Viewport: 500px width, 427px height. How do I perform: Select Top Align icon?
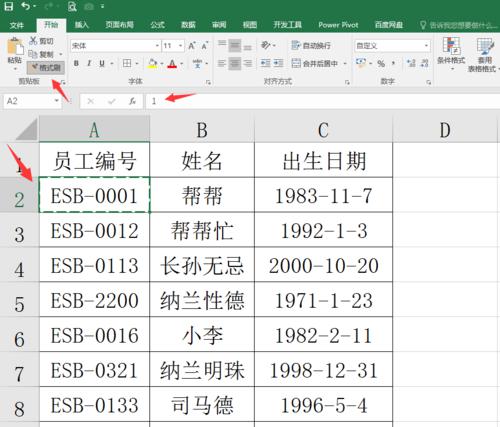click(222, 45)
